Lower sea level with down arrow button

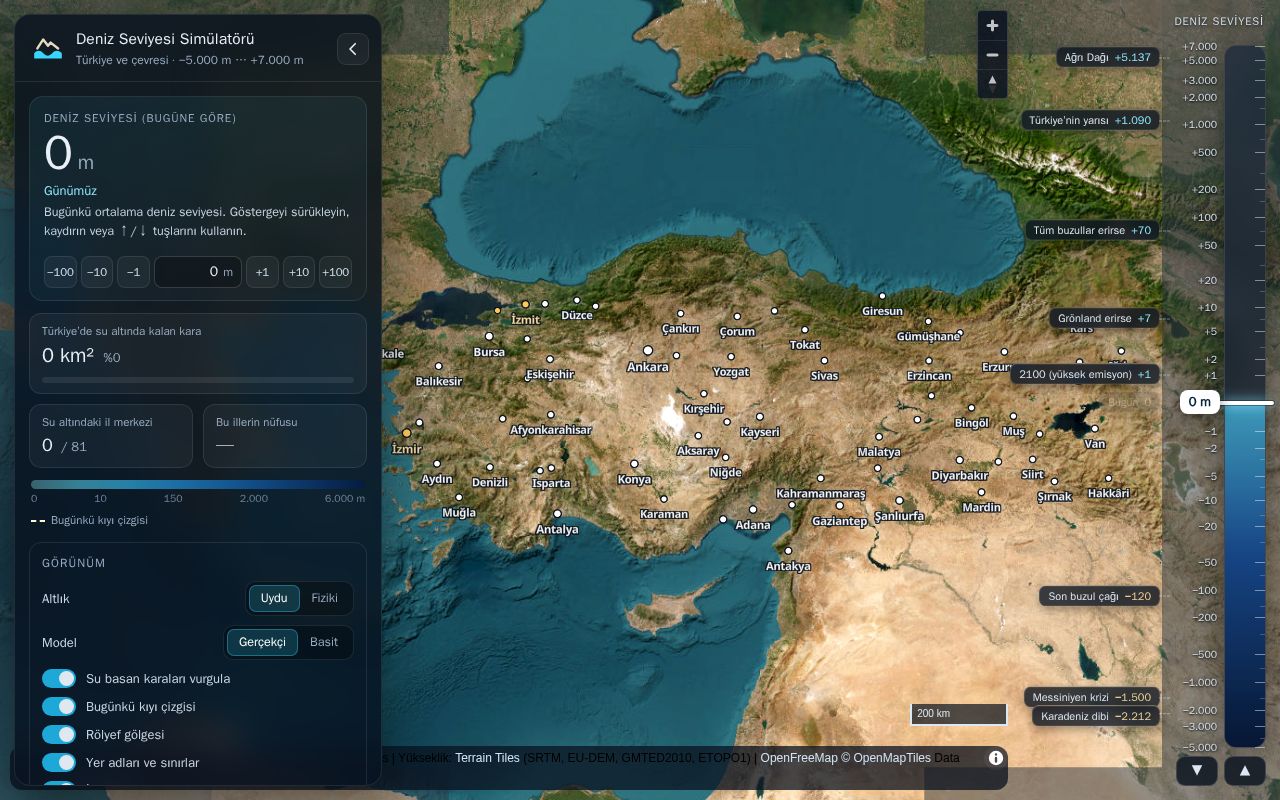click(x=1197, y=771)
